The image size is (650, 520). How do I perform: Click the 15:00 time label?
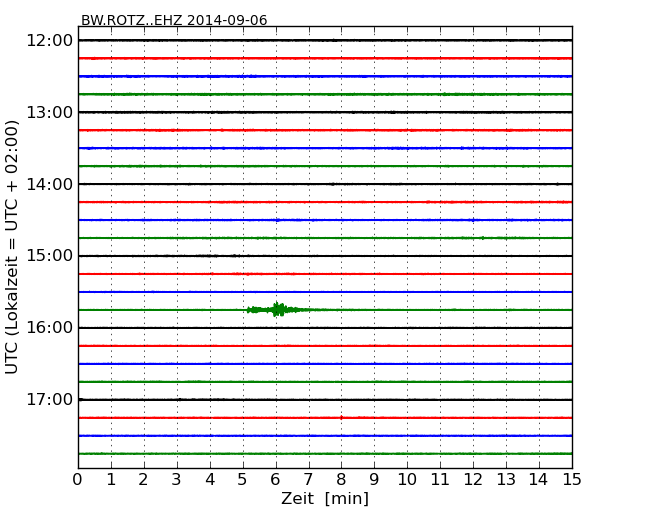click(x=50, y=256)
